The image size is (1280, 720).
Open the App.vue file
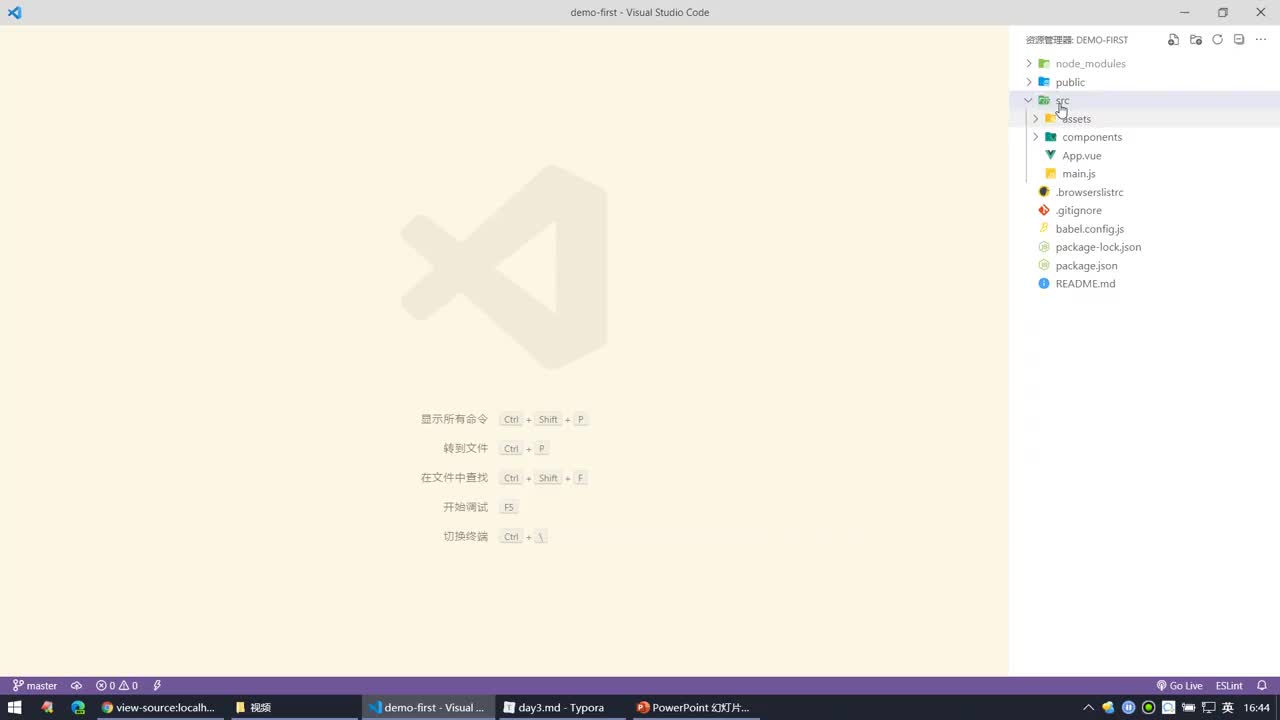(x=1081, y=156)
